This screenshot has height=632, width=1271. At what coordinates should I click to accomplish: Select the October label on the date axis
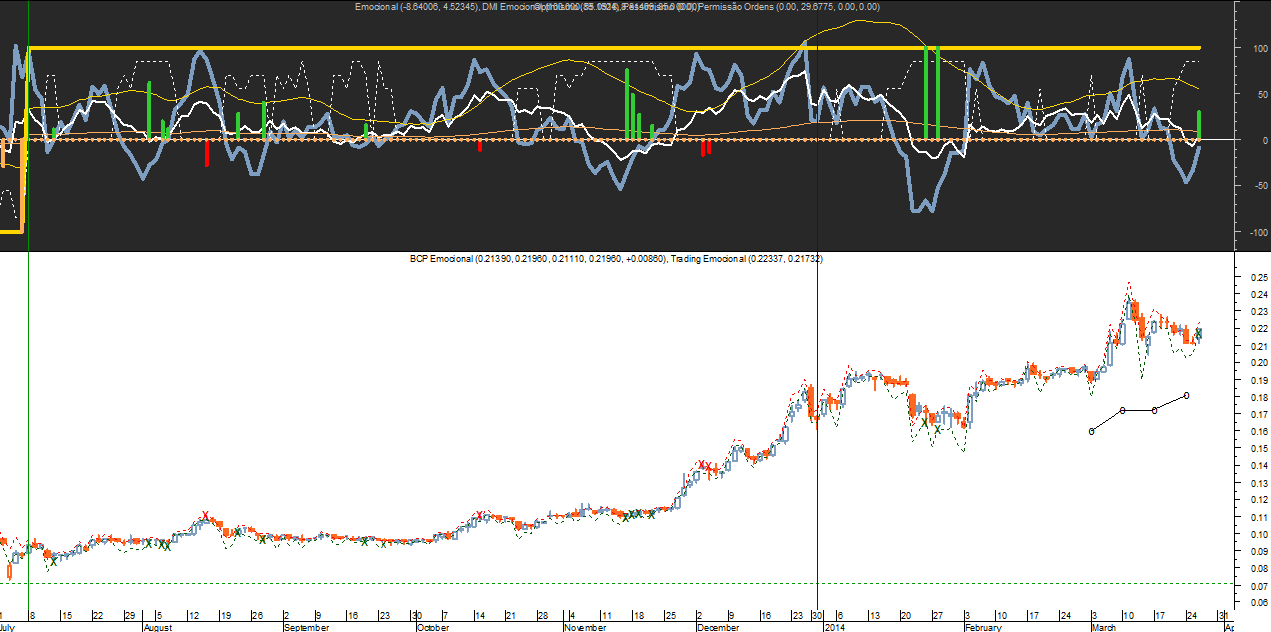[432, 627]
